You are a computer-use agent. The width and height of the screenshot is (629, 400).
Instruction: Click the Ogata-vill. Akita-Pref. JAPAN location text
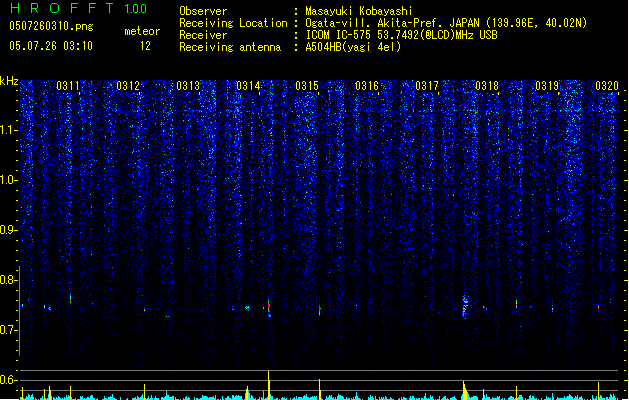pyautogui.click(x=446, y=23)
